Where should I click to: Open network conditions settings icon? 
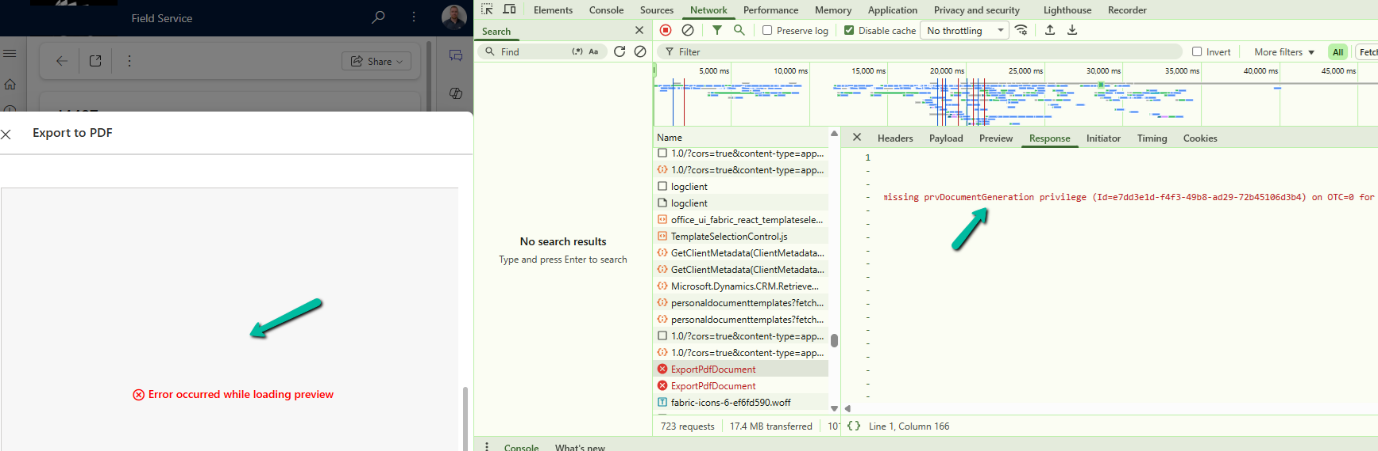pos(1021,30)
